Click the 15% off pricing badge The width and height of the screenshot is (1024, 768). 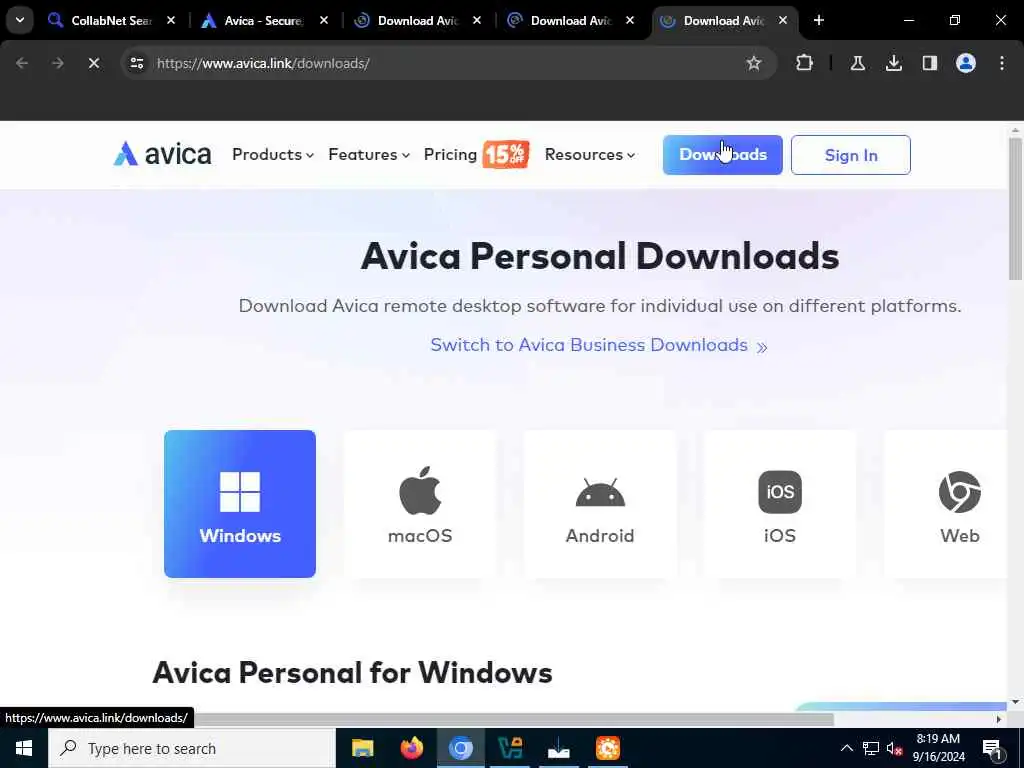505,155
